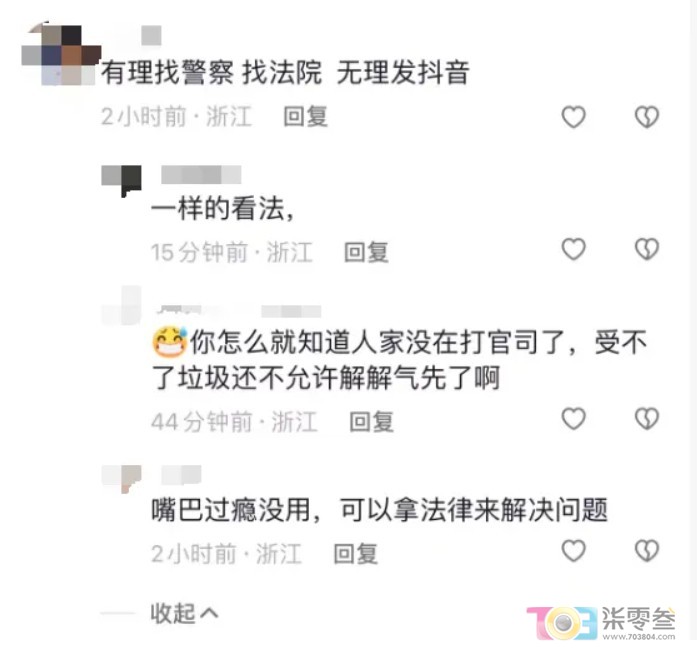Dislike the reply '一样的看法'

(646, 249)
